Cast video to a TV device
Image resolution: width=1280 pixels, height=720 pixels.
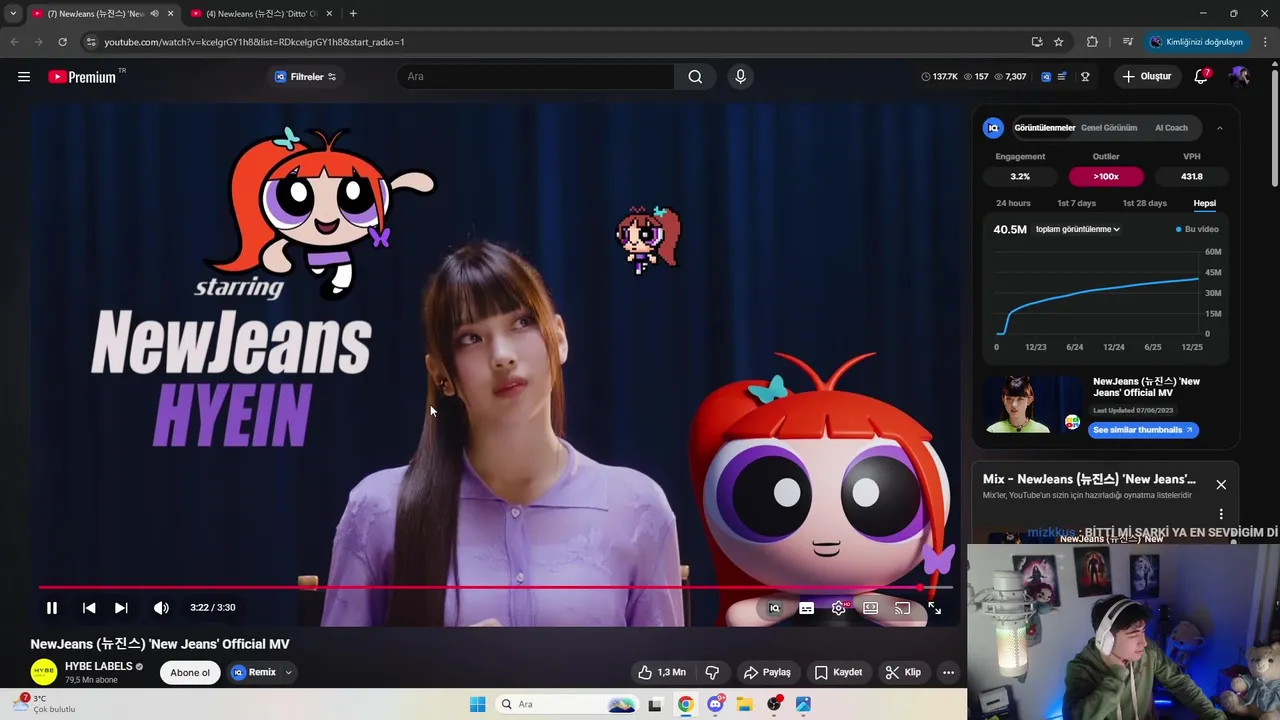coord(903,608)
